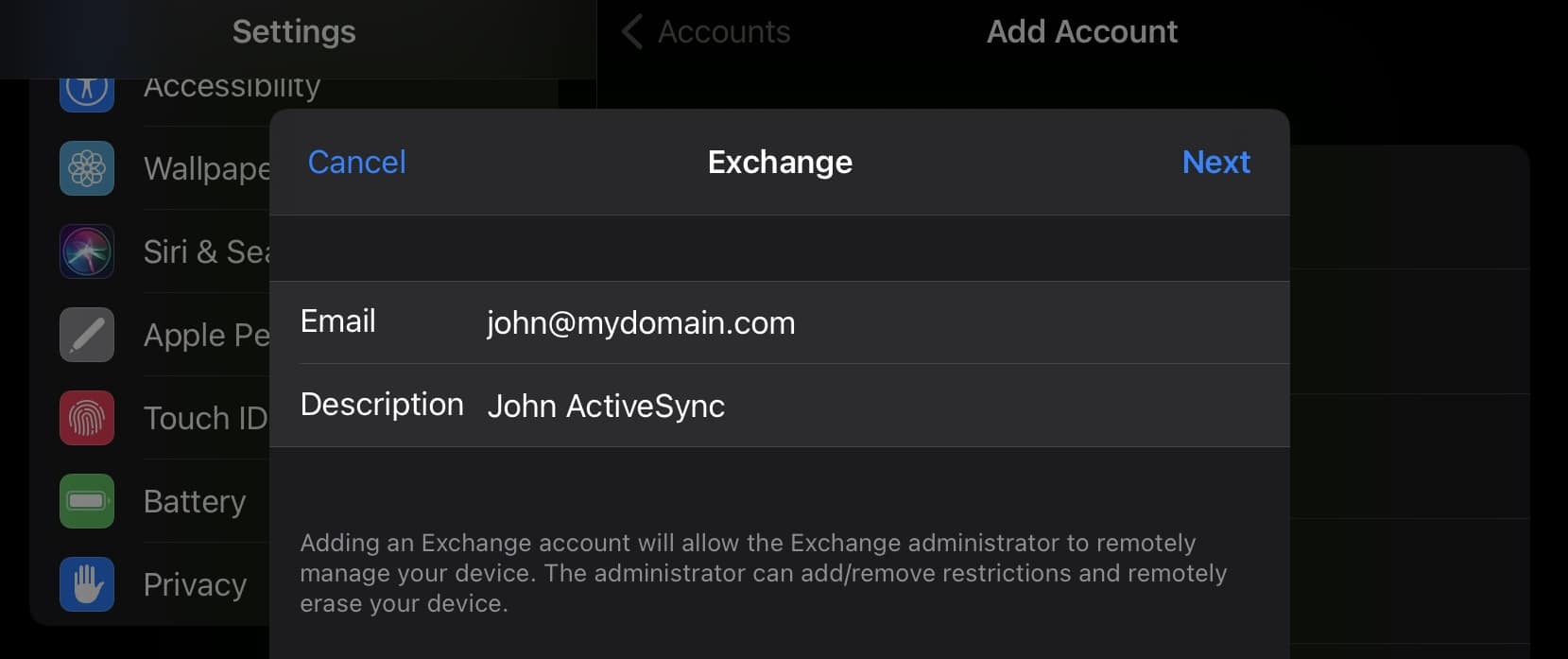Tap the blue Privacy hand icon
The height and width of the screenshot is (659, 1568).
point(87,584)
